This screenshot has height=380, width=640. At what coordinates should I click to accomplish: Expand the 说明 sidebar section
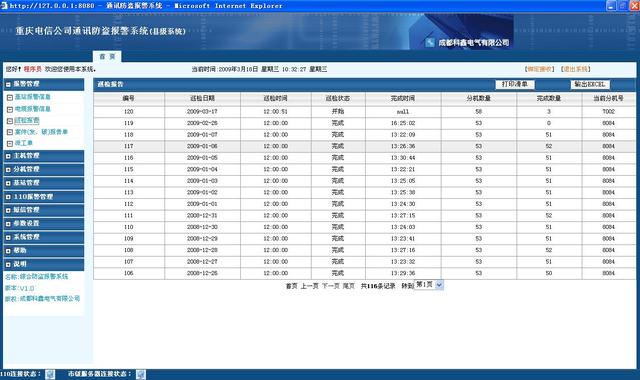coord(8,265)
